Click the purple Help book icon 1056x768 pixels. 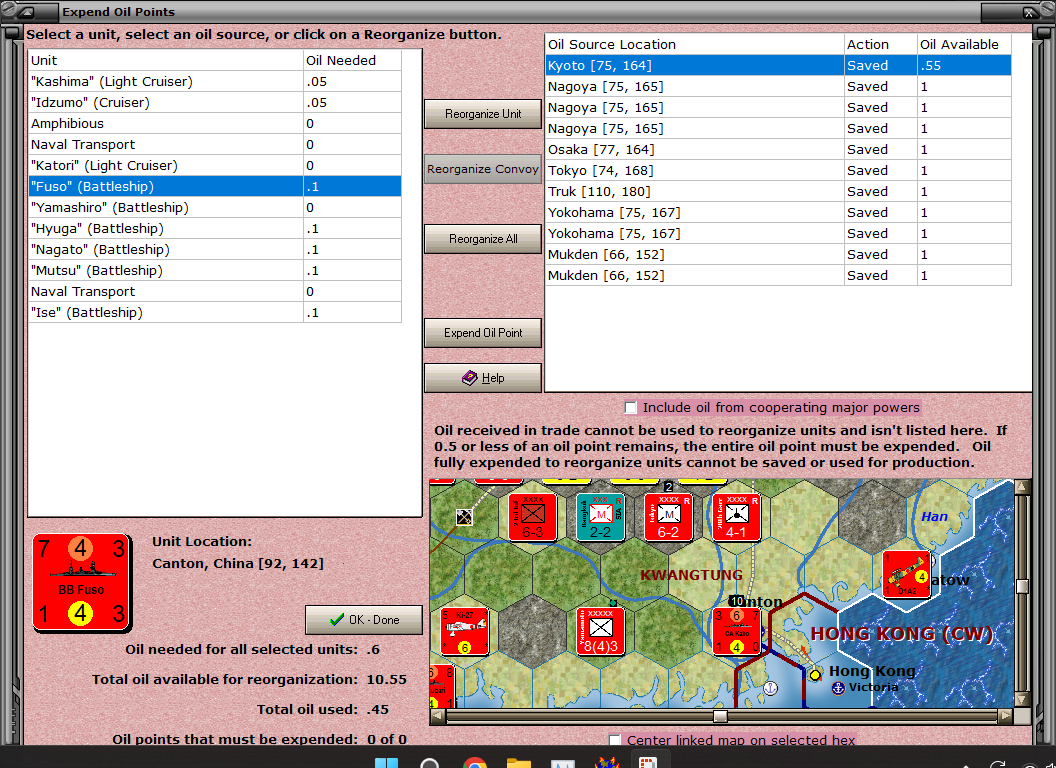[x=469, y=378]
